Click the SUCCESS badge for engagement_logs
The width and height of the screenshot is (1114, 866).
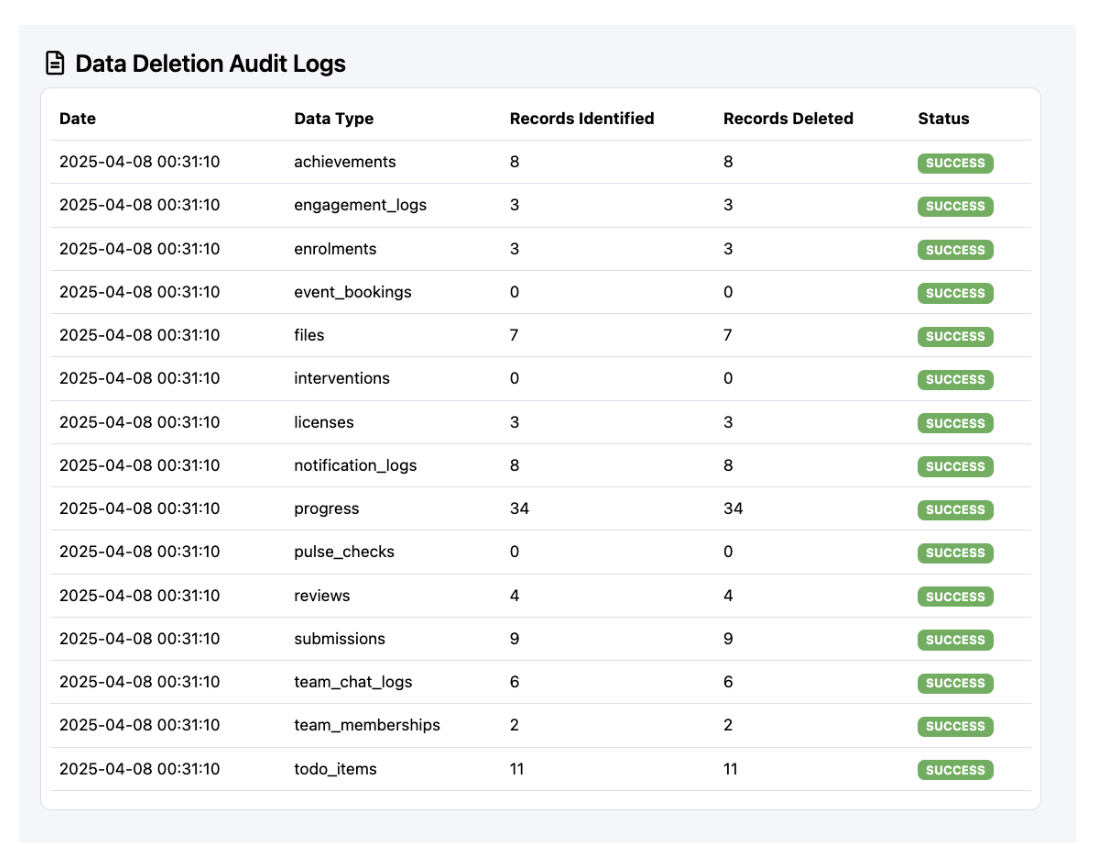point(955,206)
